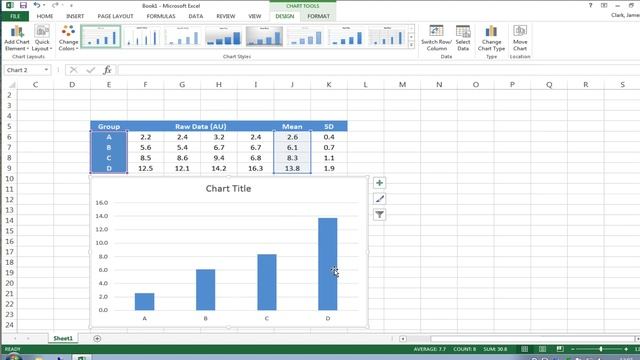Open Select Data dialog
The image size is (640, 360).
pyautogui.click(x=463, y=38)
